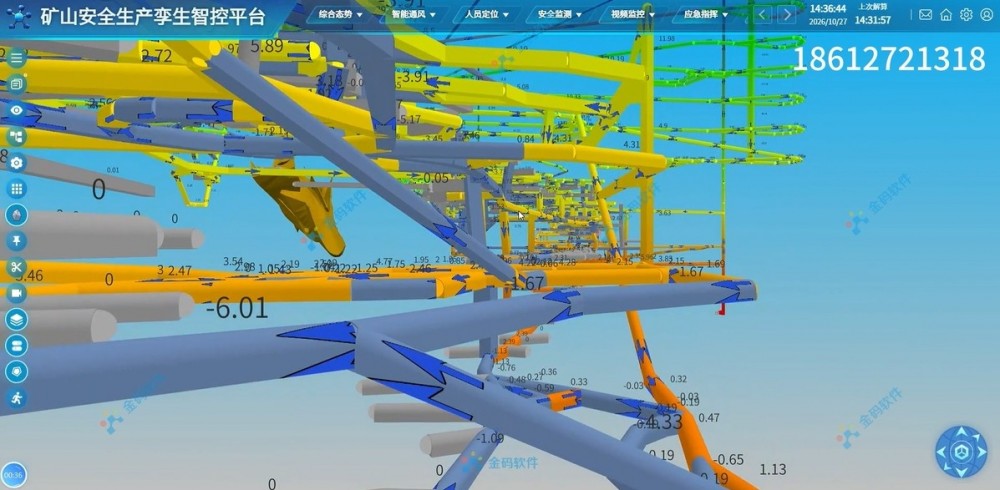Click the next arrow button in top bar
1000x490 pixels.
click(x=787, y=15)
